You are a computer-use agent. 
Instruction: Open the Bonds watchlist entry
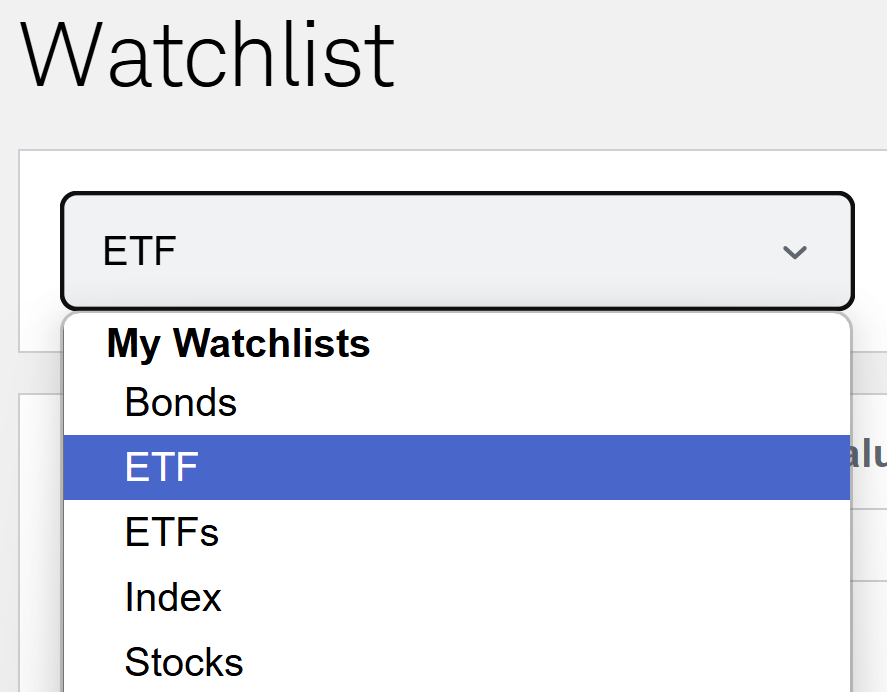181,403
